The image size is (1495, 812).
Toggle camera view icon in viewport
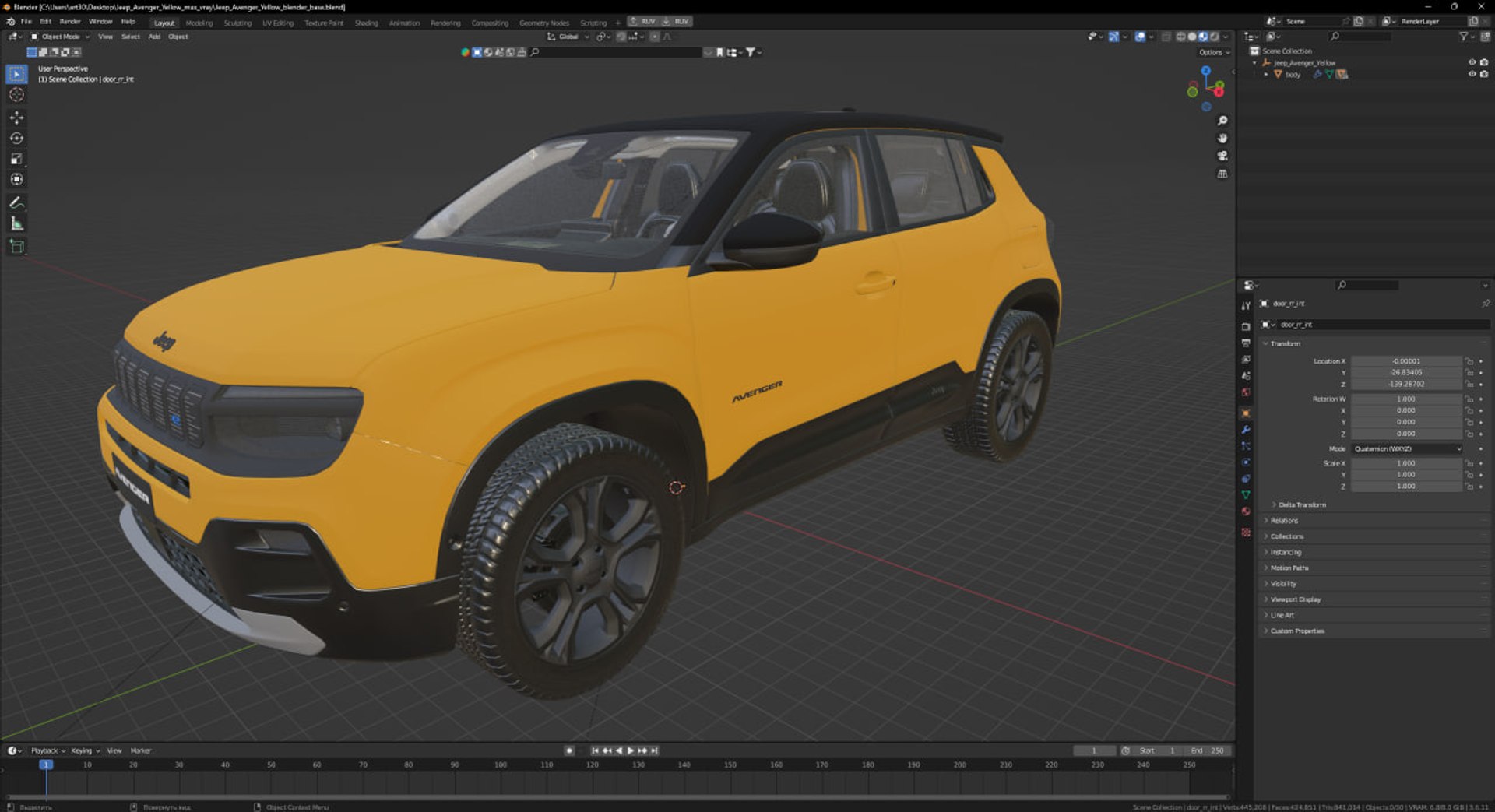[1222, 156]
